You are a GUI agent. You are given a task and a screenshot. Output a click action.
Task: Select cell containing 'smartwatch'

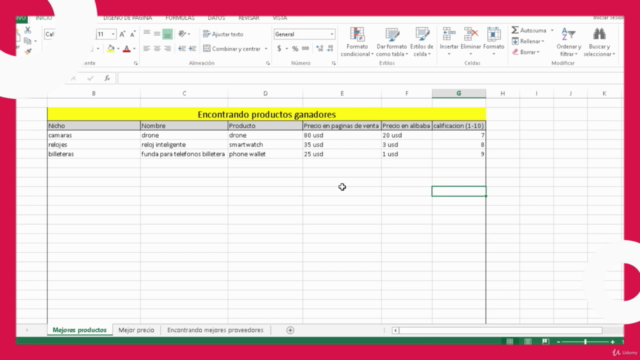point(265,144)
